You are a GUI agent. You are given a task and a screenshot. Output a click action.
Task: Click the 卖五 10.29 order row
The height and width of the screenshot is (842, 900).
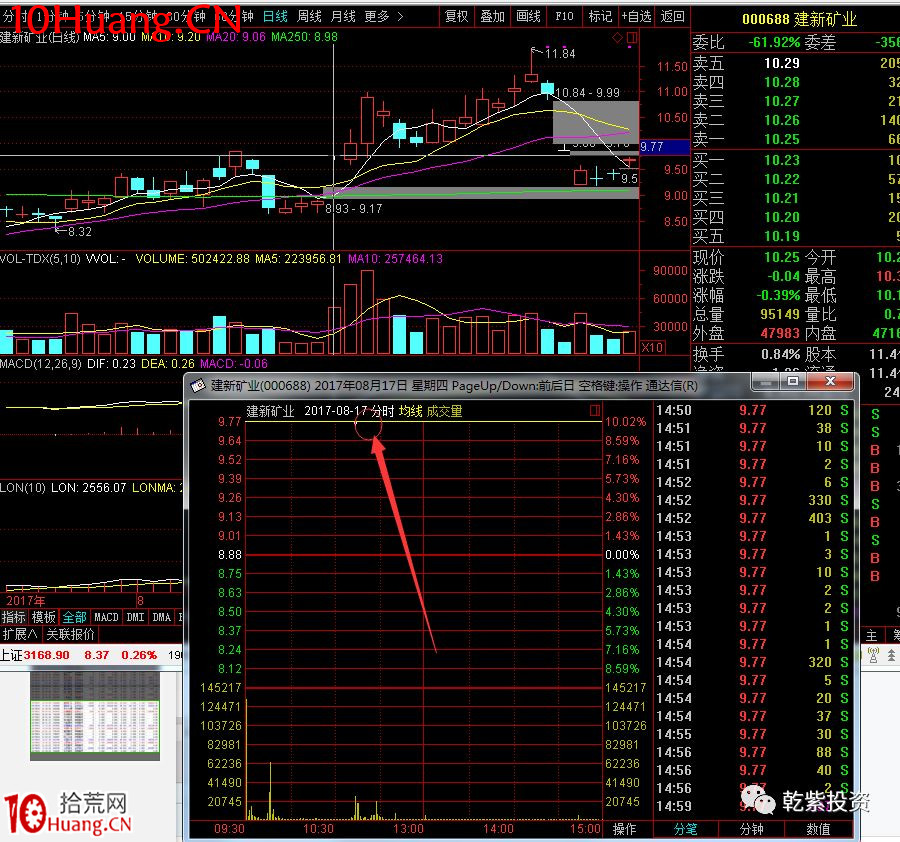click(x=796, y=63)
